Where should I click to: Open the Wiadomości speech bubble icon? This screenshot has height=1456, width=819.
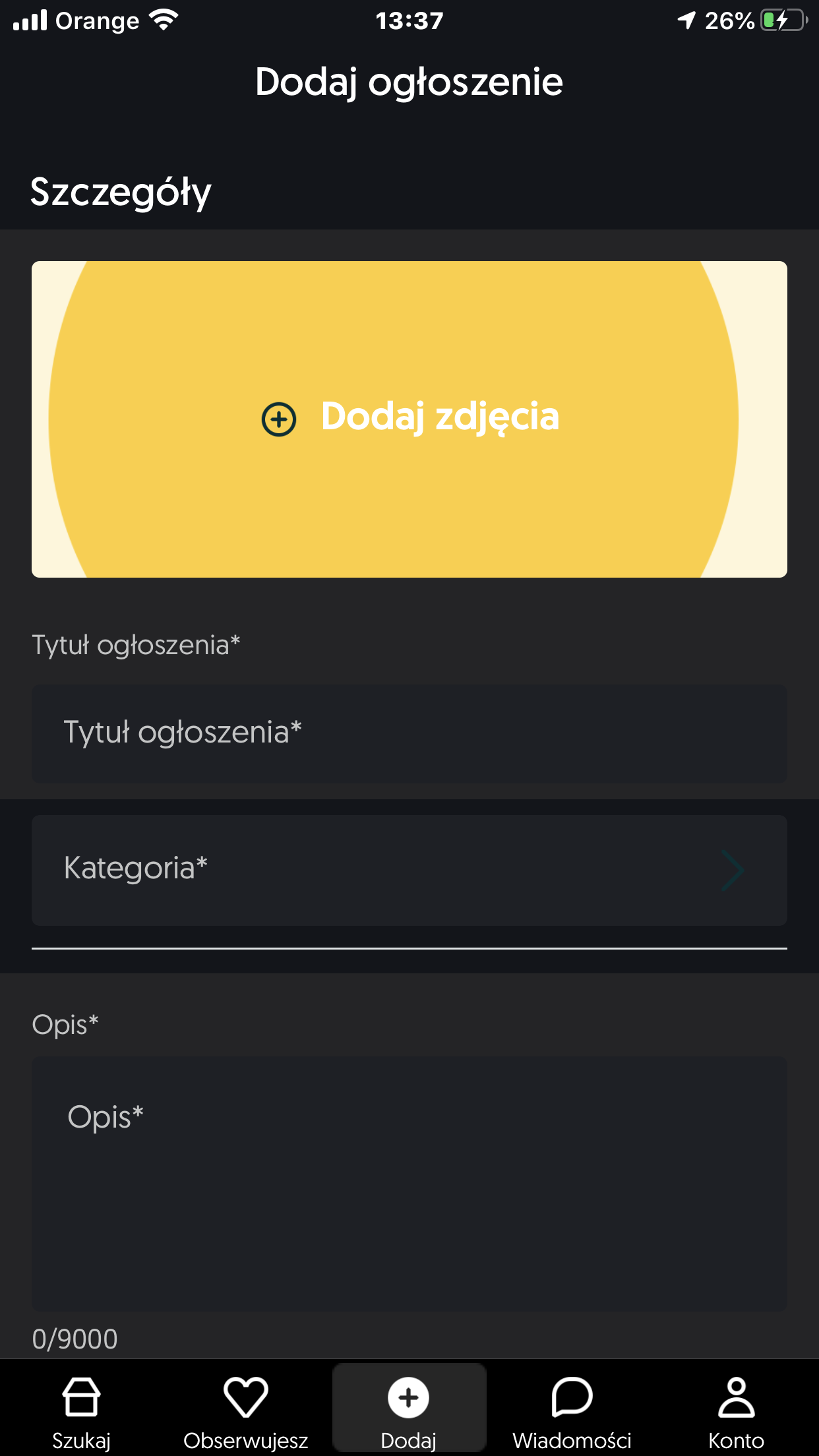572,1397
